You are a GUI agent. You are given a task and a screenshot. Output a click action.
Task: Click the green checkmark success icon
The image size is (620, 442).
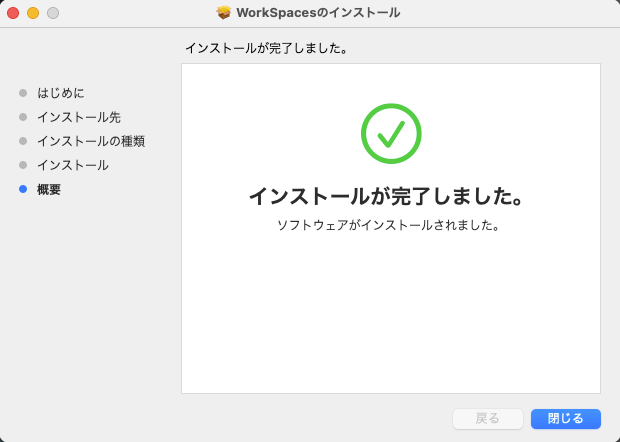click(x=391, y=134)
